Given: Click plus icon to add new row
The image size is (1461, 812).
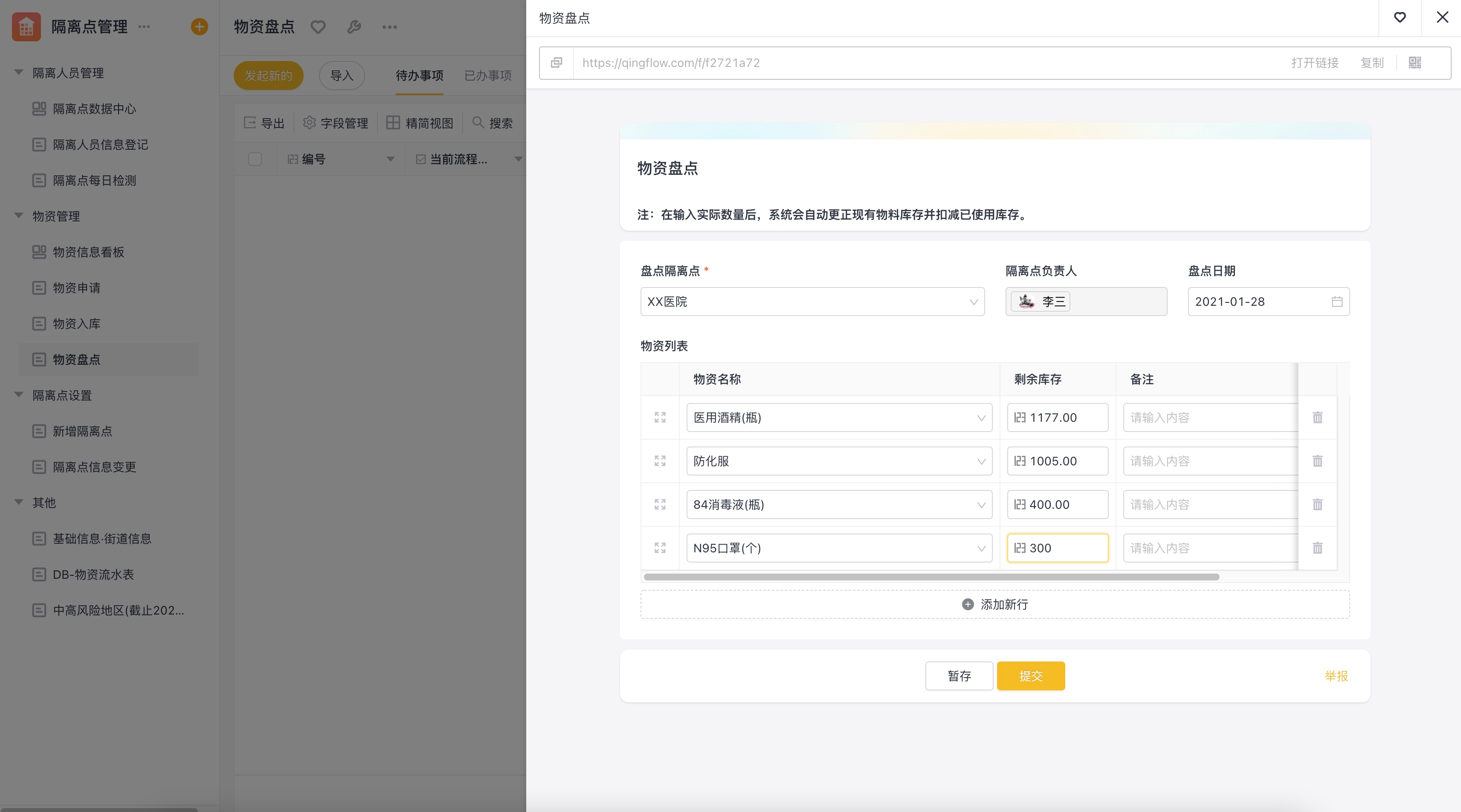Looking at the screenshot, I should (x=968, y=604).
